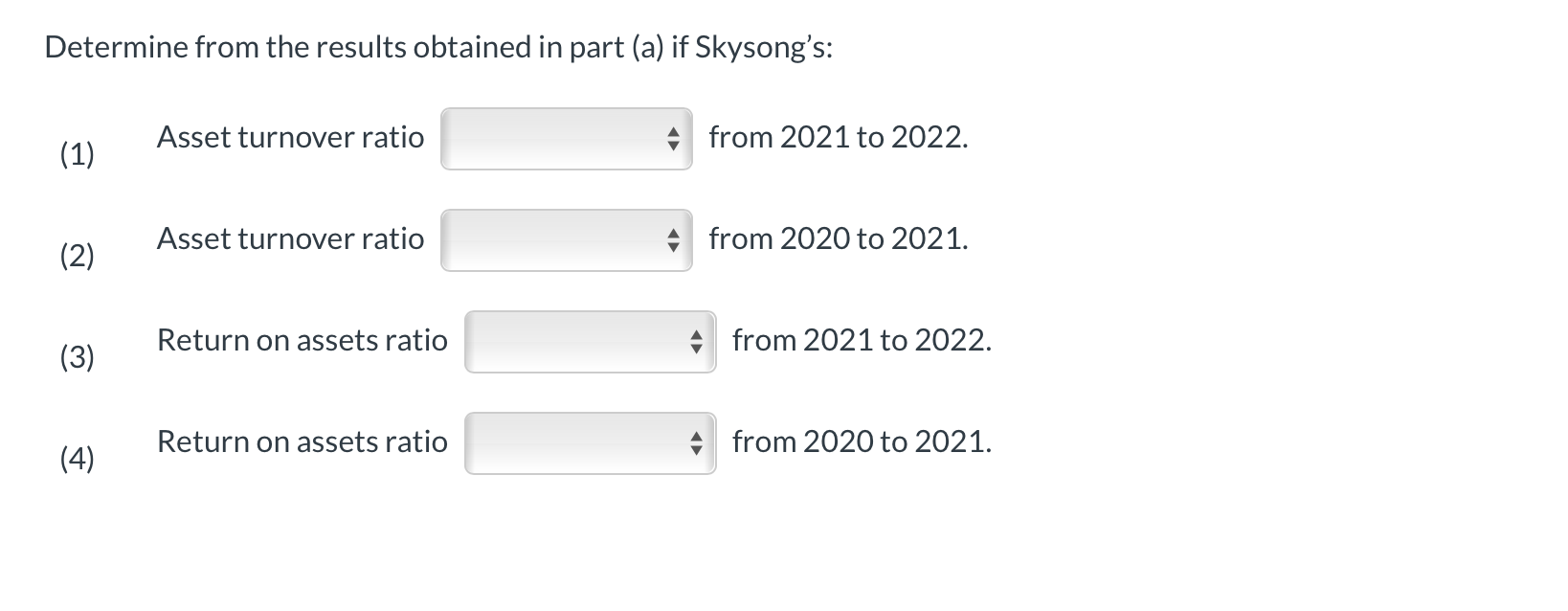Click the question number label (3)
Viewport: 1568px width, 611px height.
78,357
